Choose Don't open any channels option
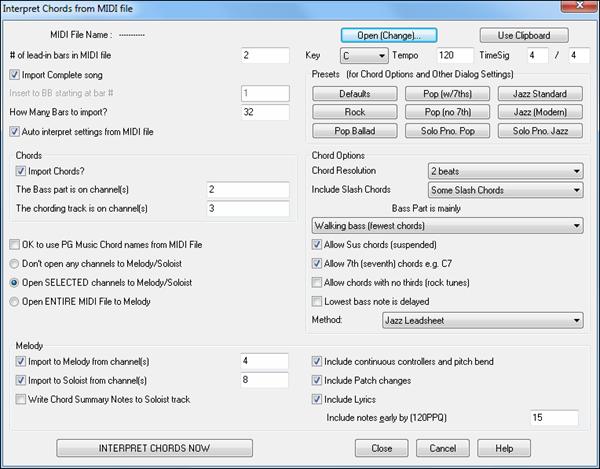Screen dimensions: 600x469 (x=13, y=263)
